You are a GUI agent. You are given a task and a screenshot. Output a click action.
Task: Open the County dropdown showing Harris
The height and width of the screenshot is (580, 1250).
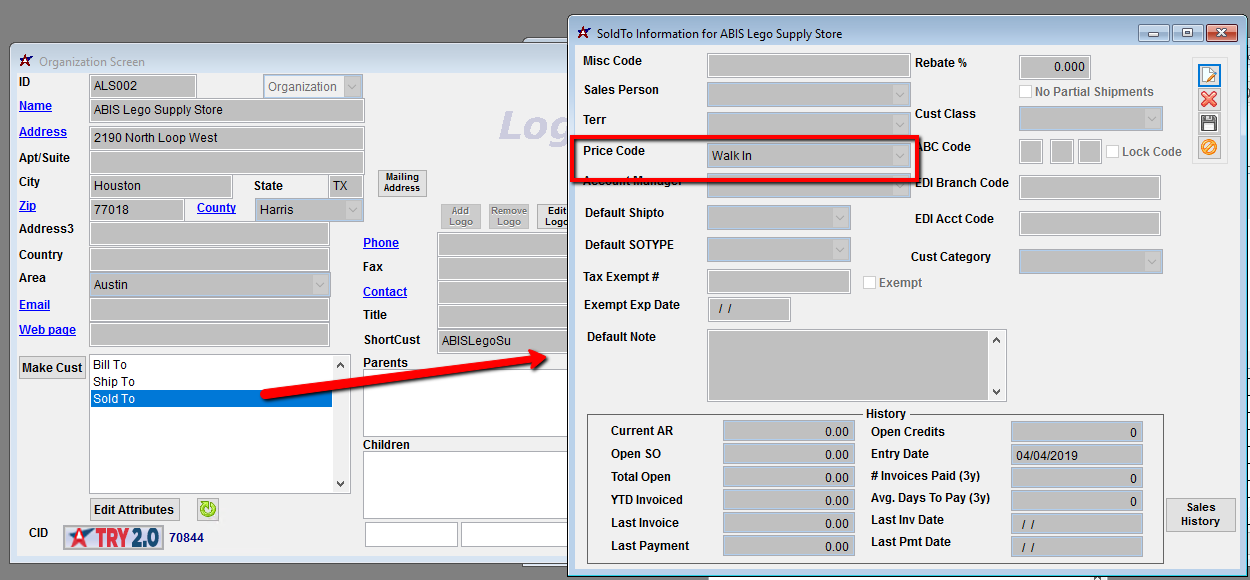(x=353, y=210)
